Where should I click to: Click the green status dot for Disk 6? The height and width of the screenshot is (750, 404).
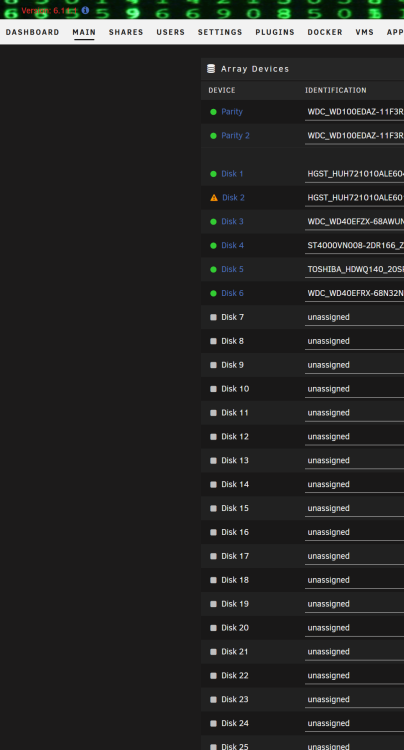(x=213, y=294)
